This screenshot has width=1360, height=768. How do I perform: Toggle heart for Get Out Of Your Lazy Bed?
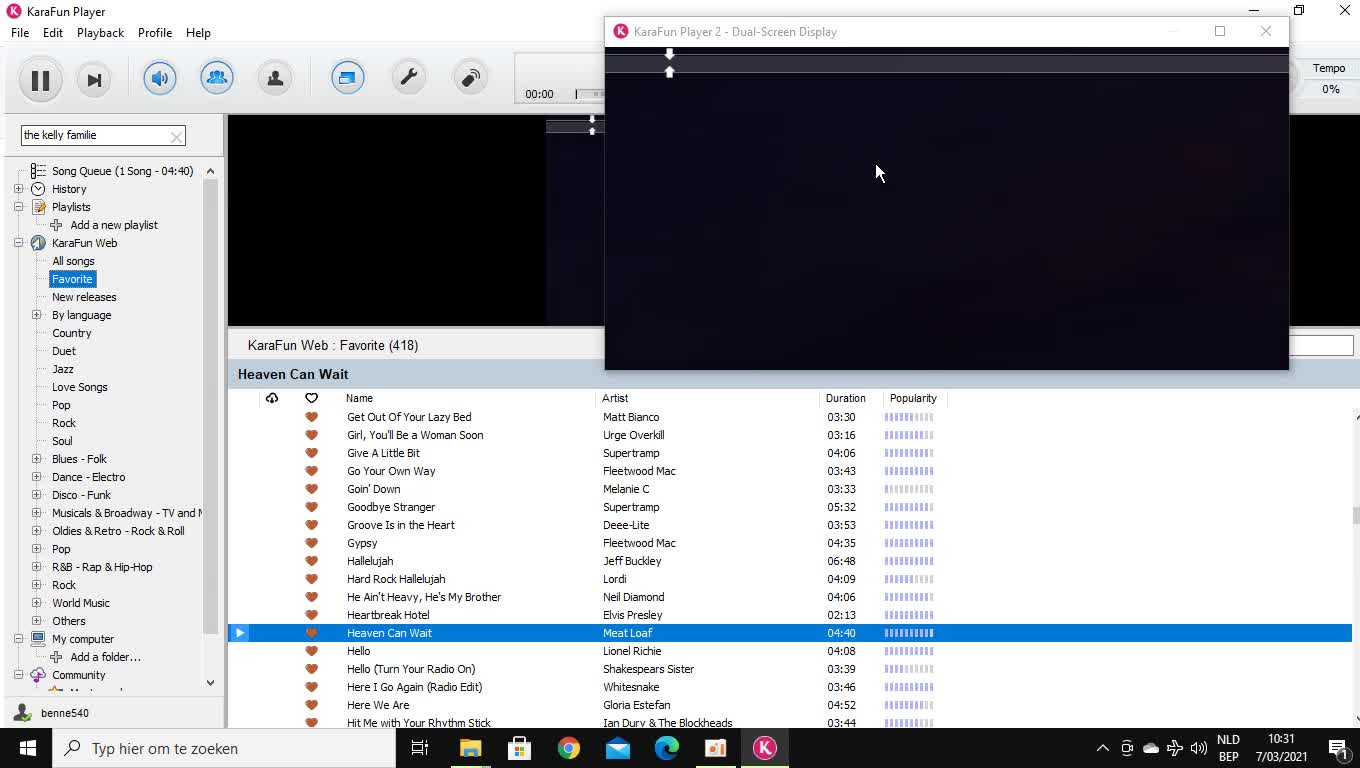(x=311, y=417)
